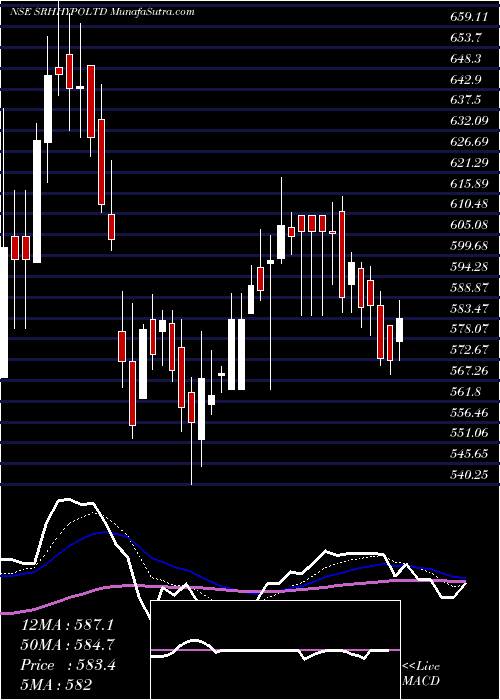Click the 648.3 price axis label
This screenshot has width=500, height=700.
pyautogui.click(x=466, y=59)
